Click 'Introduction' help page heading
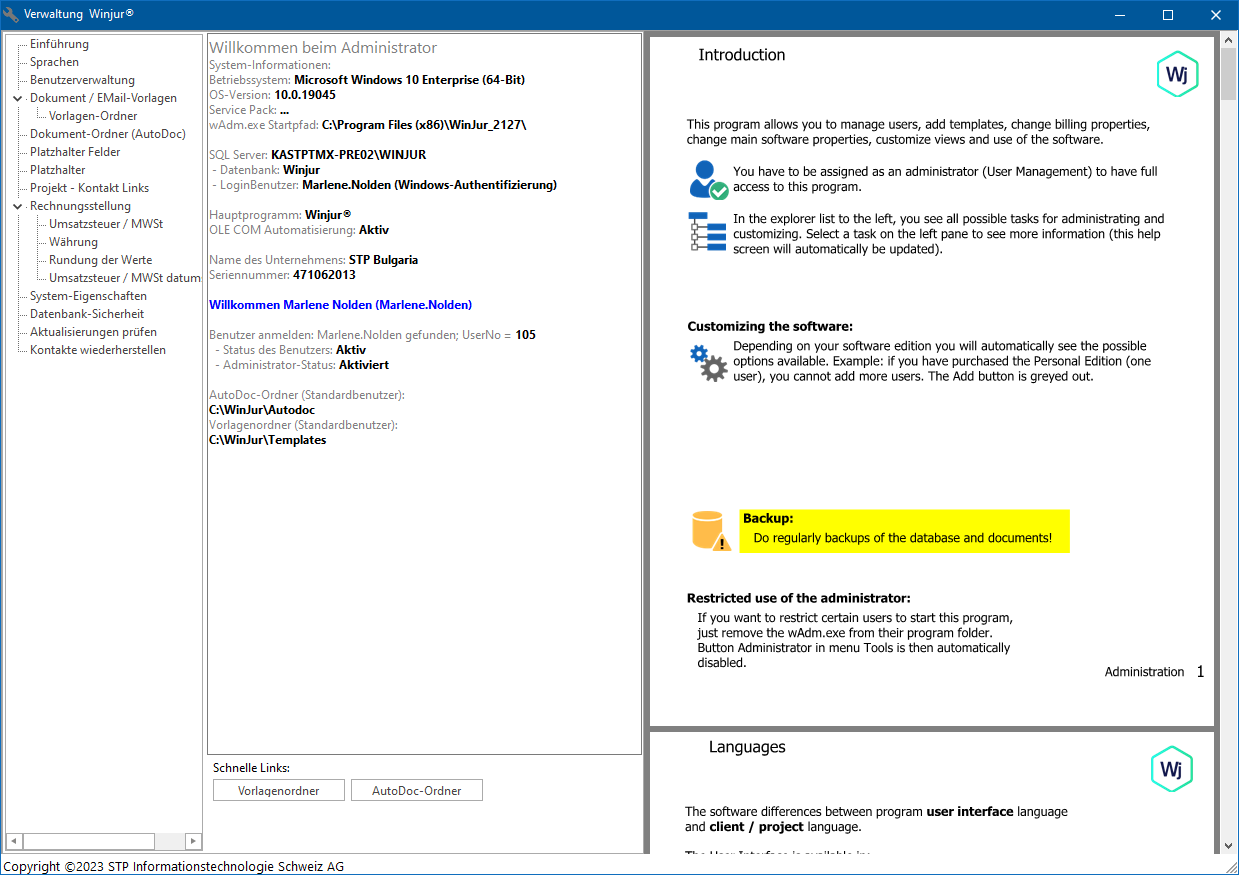This screenshot has height=875, width=1239. [742, 55]
